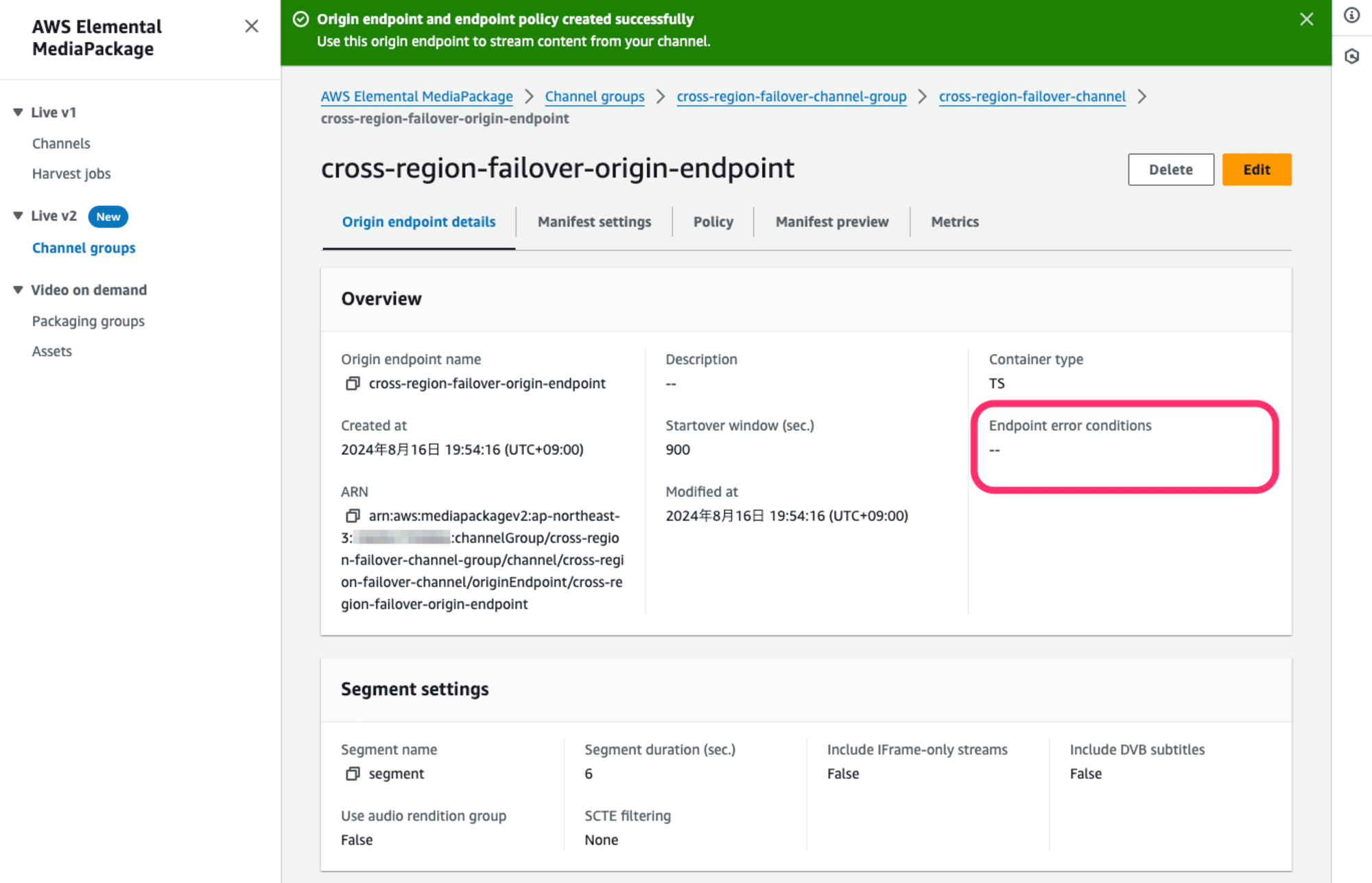Click the AWS Elemental MediaPackage sidebar title
The height and width of the screenshot is (883, 1372).
point(97,38)
